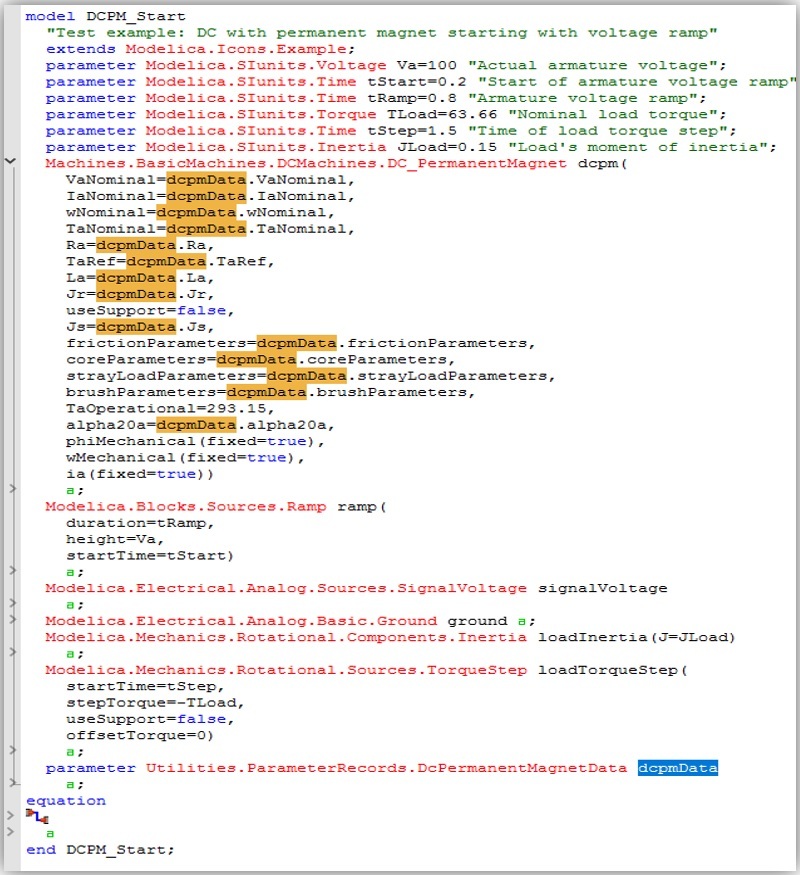Expand the folded connect statements under equation

click(x=10, y=815)
